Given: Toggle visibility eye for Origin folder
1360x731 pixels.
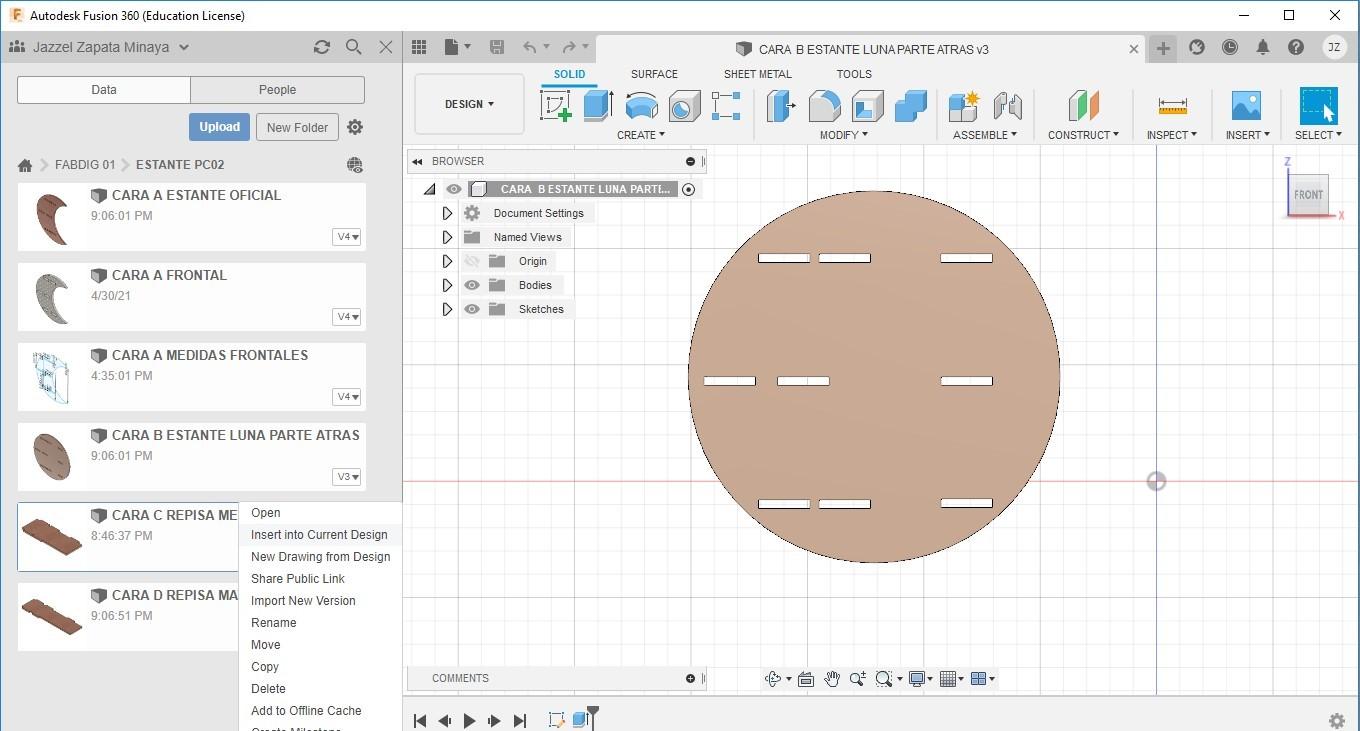Looking at the screenshot, I should point(472,261).
